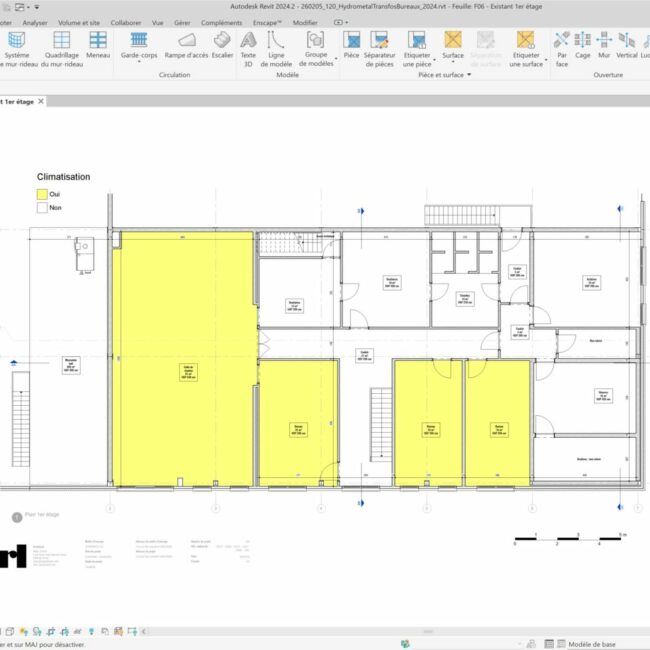Open the Collaborer ribbon tab
This screenshot has width=650, height=650.
(x=126, y=23)
